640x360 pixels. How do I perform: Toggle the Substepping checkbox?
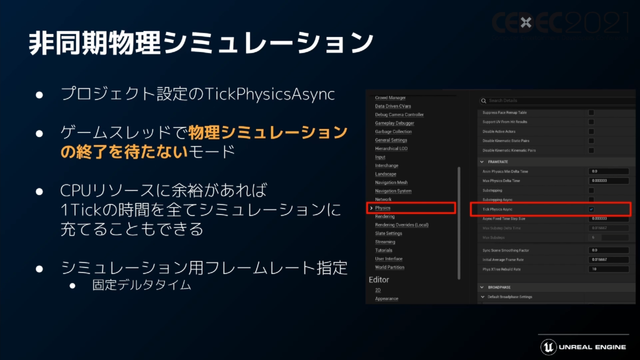[591, 191]
